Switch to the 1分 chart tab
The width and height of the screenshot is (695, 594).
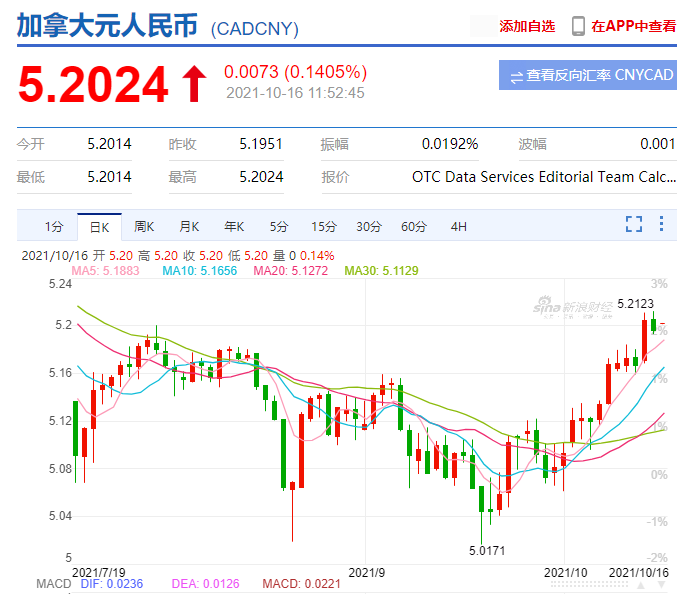[x=54, y=226]
